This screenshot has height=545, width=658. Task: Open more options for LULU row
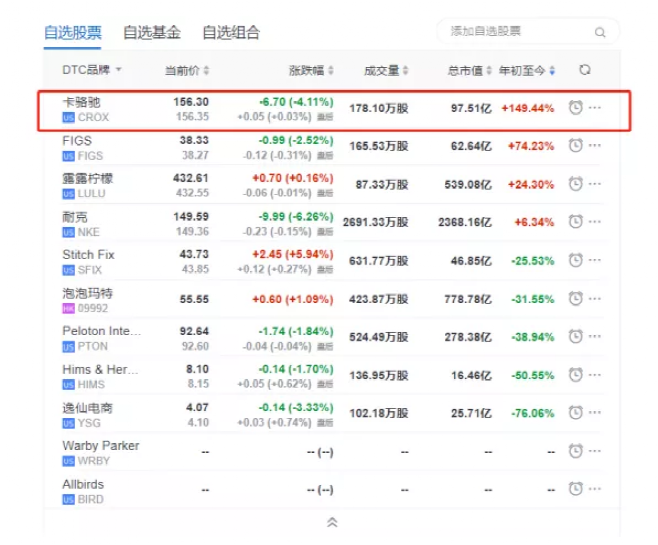[x=594, y=184]
